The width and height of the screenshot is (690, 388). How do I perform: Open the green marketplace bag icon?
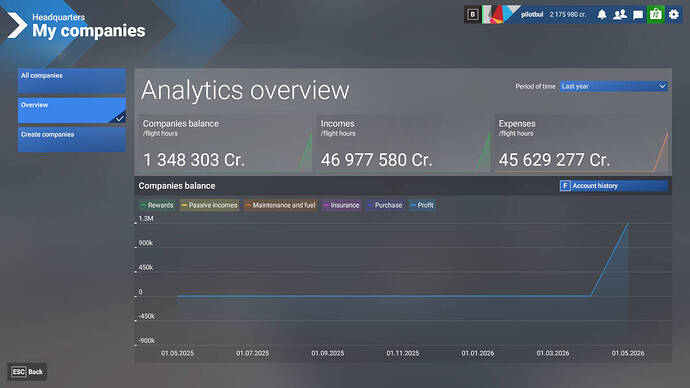coord(656,15)
